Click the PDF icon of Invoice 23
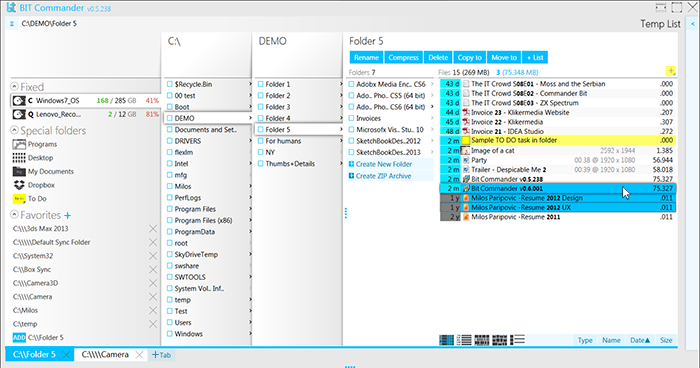 466,113
